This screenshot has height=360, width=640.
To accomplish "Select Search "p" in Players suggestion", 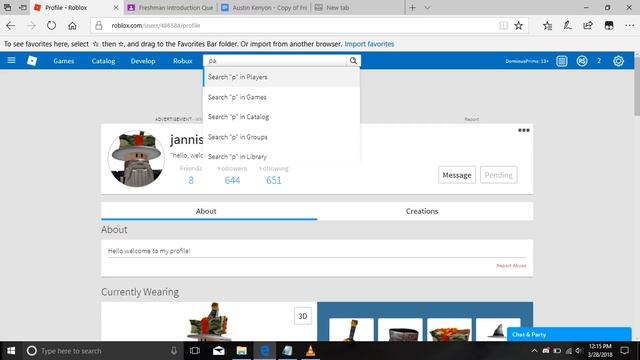I will (x=281, y=77).
